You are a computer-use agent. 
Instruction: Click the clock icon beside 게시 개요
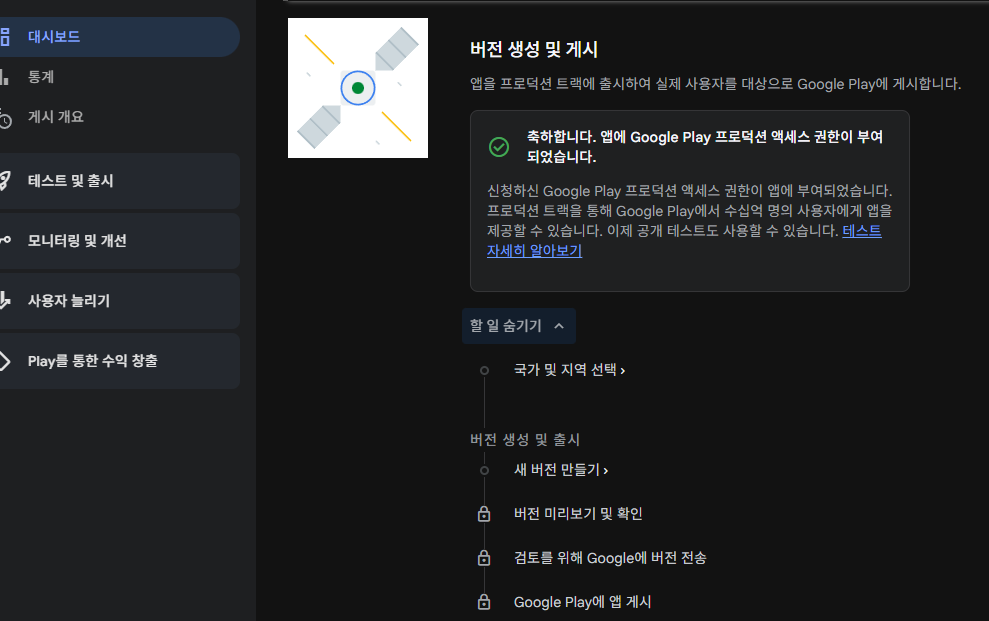point(5,119)
